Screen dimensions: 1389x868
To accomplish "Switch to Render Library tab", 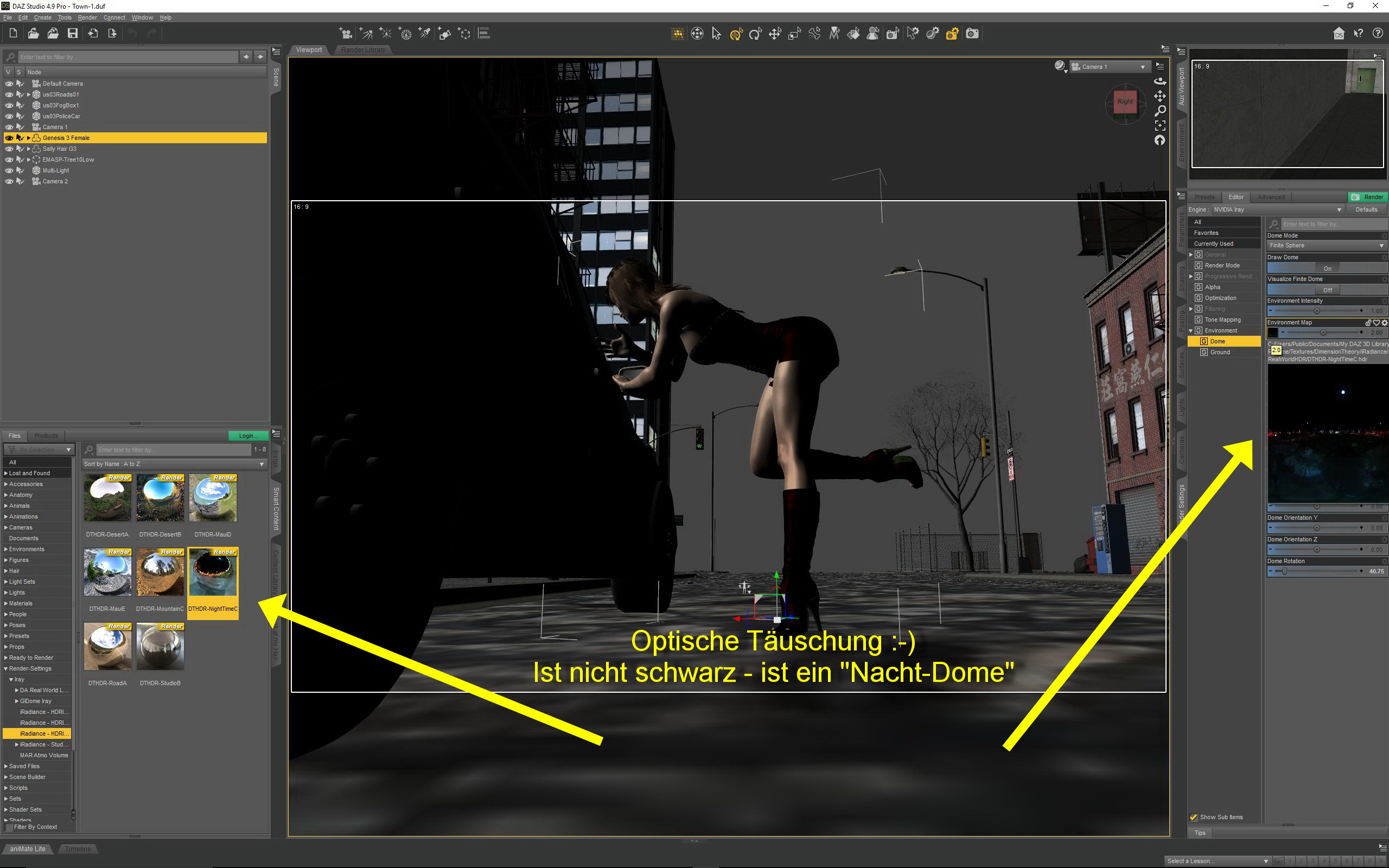I will 363,50.
